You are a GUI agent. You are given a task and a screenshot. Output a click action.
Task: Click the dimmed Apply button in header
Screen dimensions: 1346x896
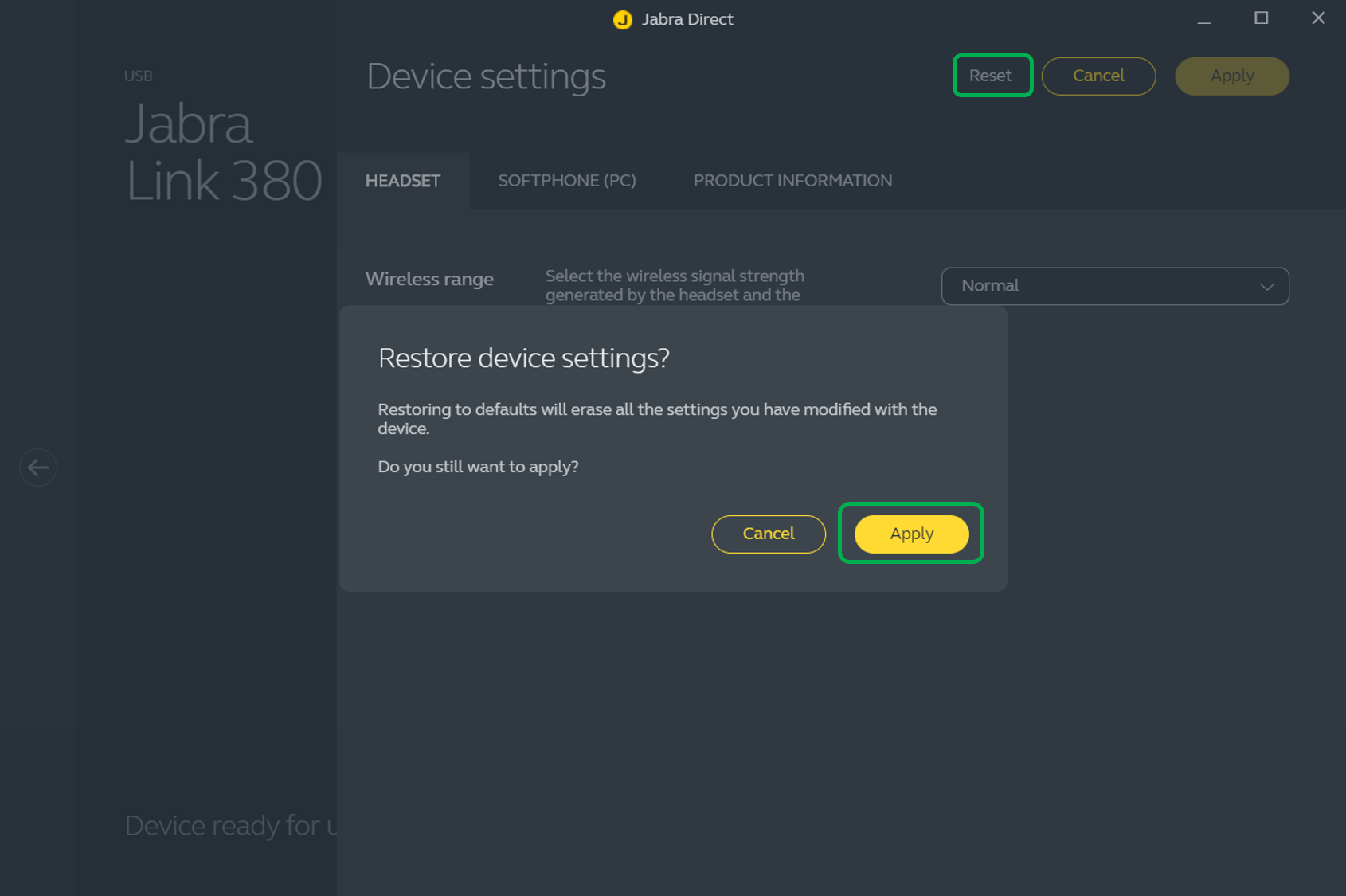(1231, 76)
